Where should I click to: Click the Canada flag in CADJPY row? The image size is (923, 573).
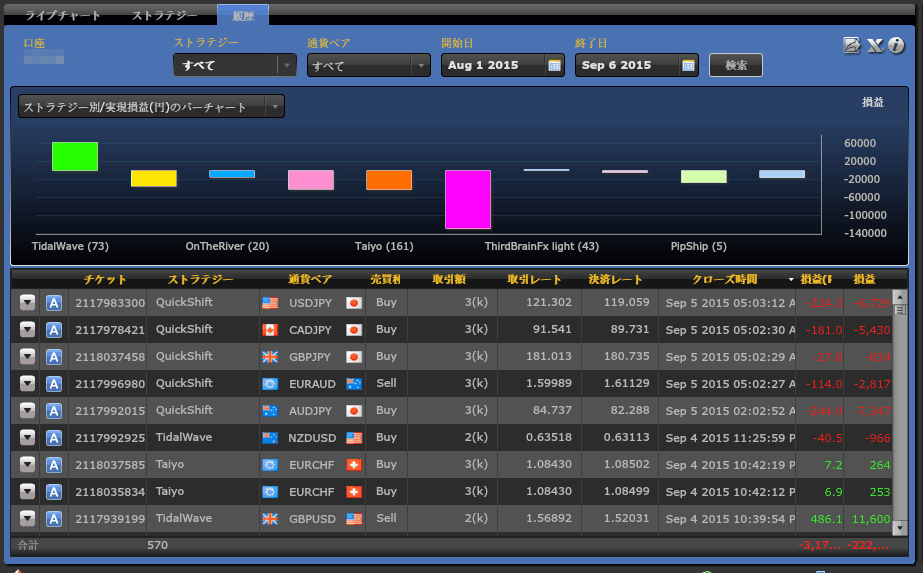click(x=270, y=330)
